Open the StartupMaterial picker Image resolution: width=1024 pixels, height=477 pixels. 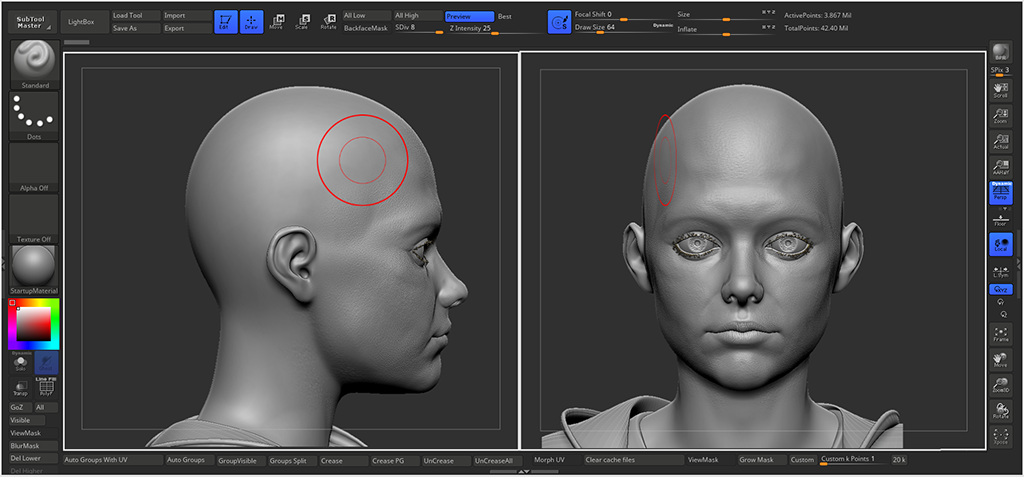pos(34,269)
